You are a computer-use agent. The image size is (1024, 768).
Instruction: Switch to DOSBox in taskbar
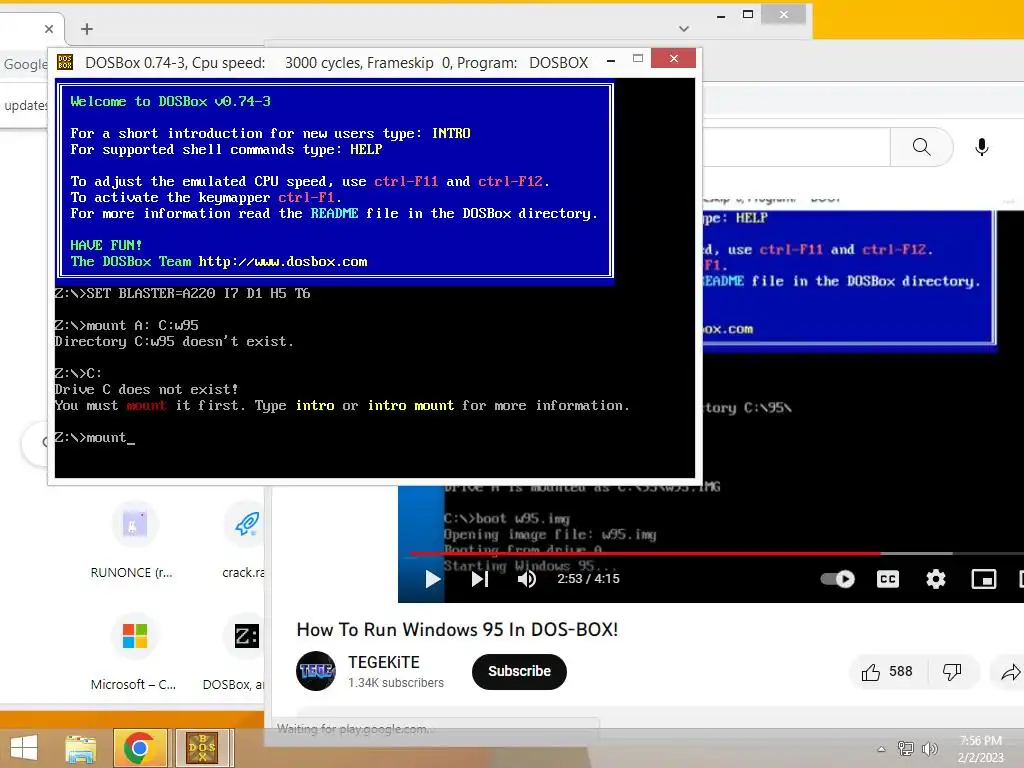click(203, 748)
